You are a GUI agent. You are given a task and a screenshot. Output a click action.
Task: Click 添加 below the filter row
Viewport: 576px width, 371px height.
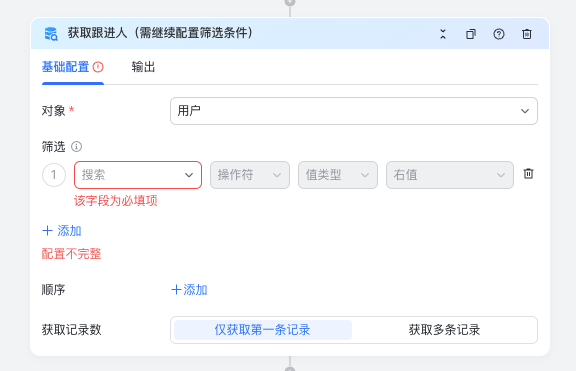tap(62, 231)
